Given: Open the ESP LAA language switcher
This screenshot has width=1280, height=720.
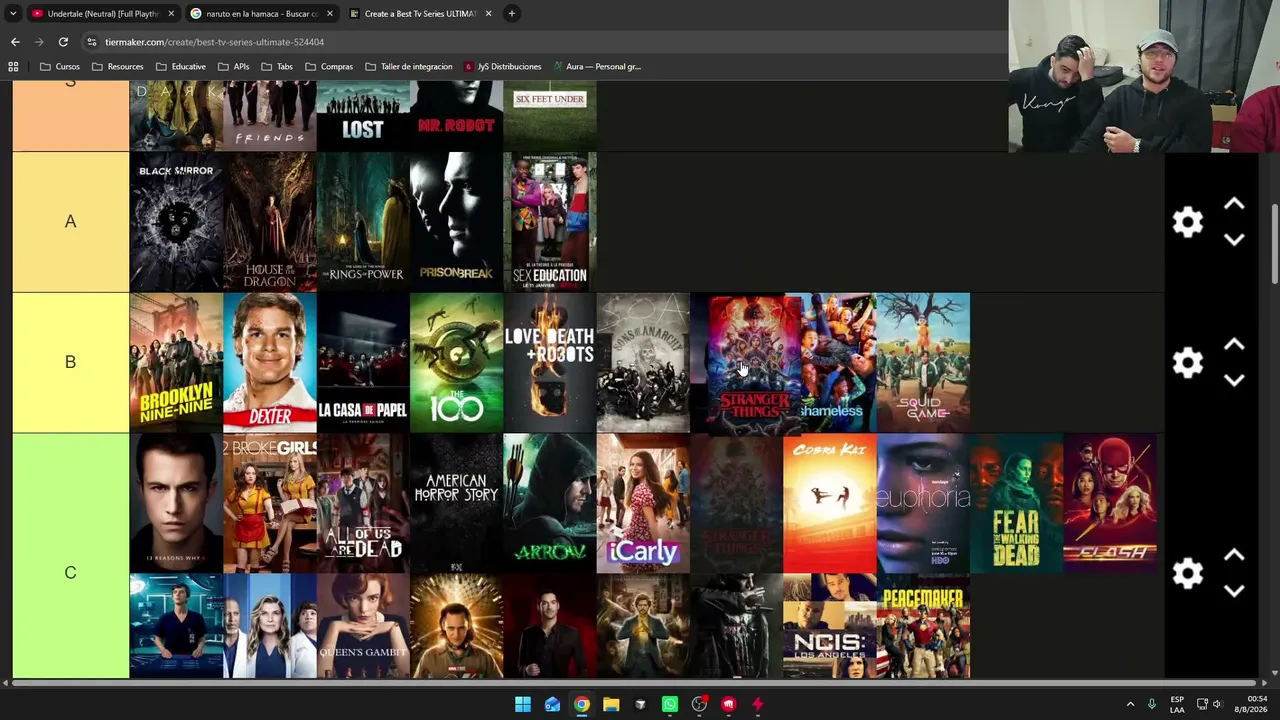Looking at the screenshot, I should click(x=1177, y=704).
